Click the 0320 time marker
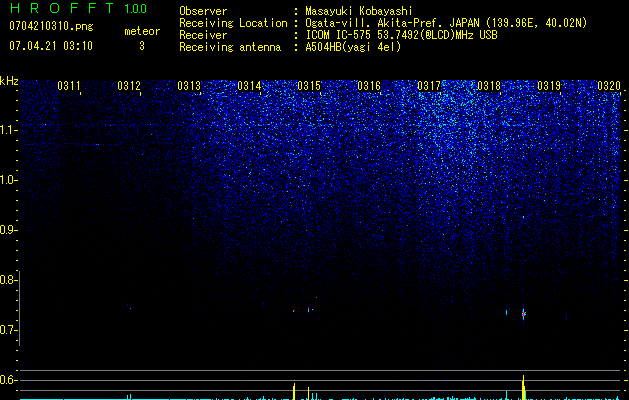This screenshot has width=629, height=400. pos(609,86)
